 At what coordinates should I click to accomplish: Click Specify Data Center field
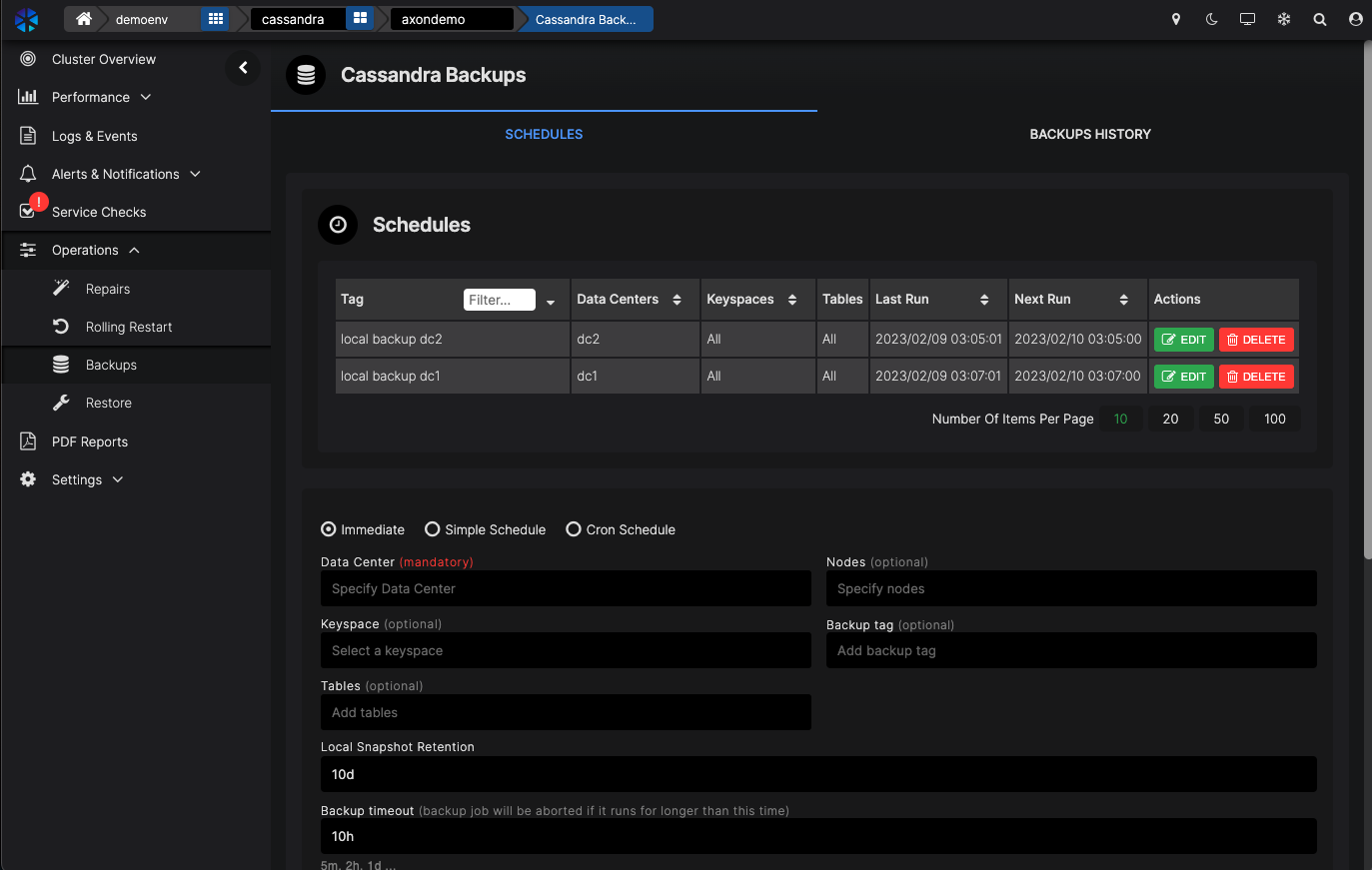(566, 588)
